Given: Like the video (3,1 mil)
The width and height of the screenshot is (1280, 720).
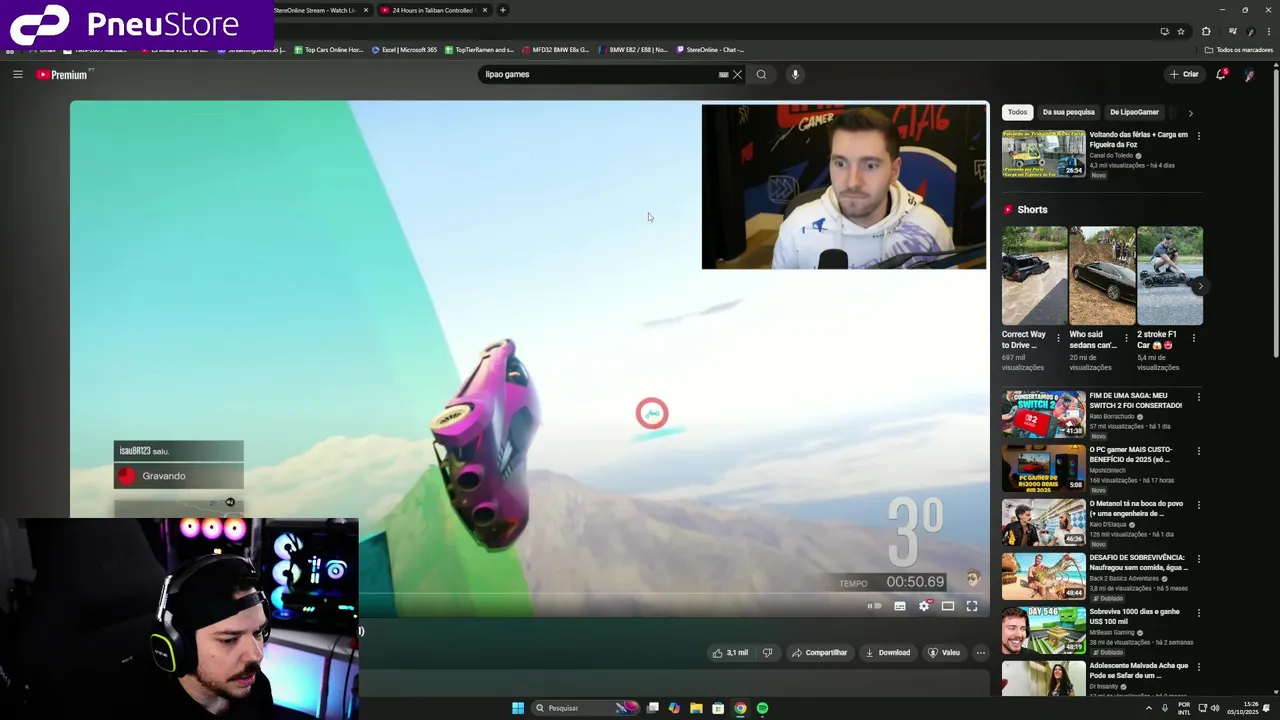Looking at the screenshot, I should (730, 653).
